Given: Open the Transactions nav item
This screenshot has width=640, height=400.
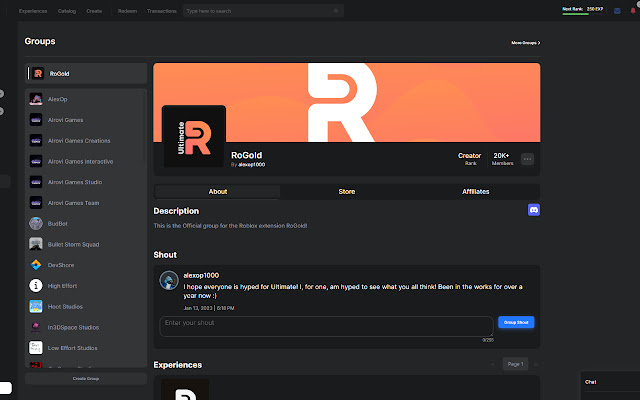Looking at the screenshot, I should tap(162, 11).
